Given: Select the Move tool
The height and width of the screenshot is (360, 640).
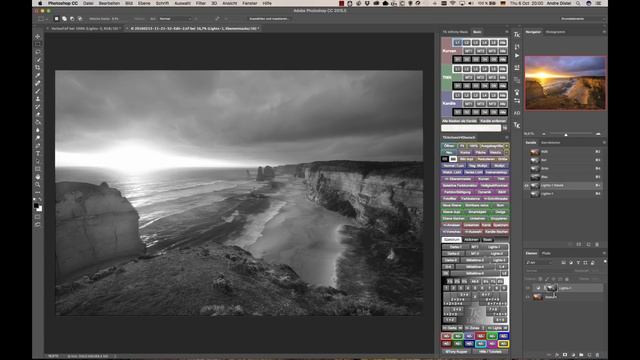Looking at the screenshot, I should (38, 37).
